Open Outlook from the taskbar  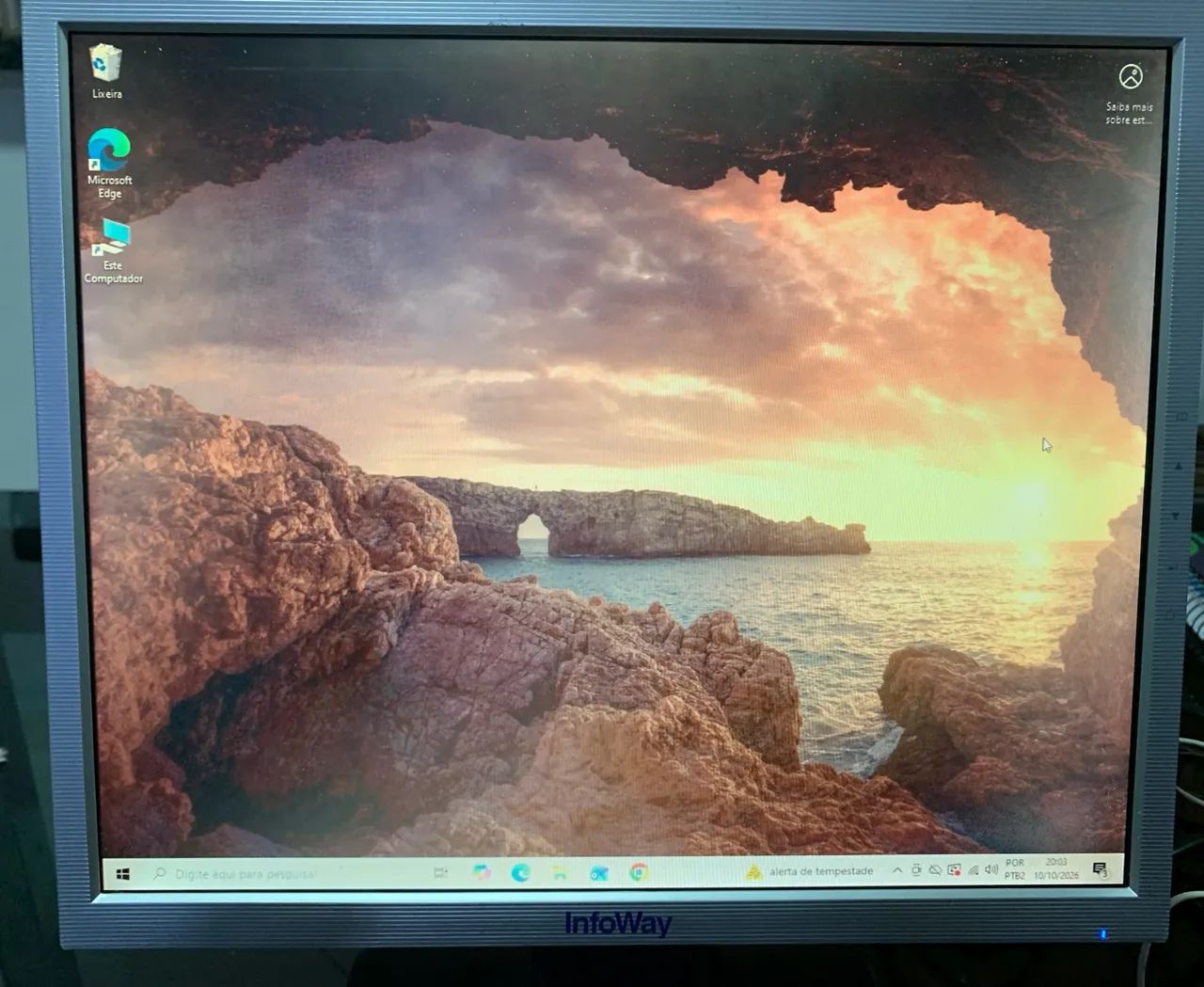[x=598, y=873]
